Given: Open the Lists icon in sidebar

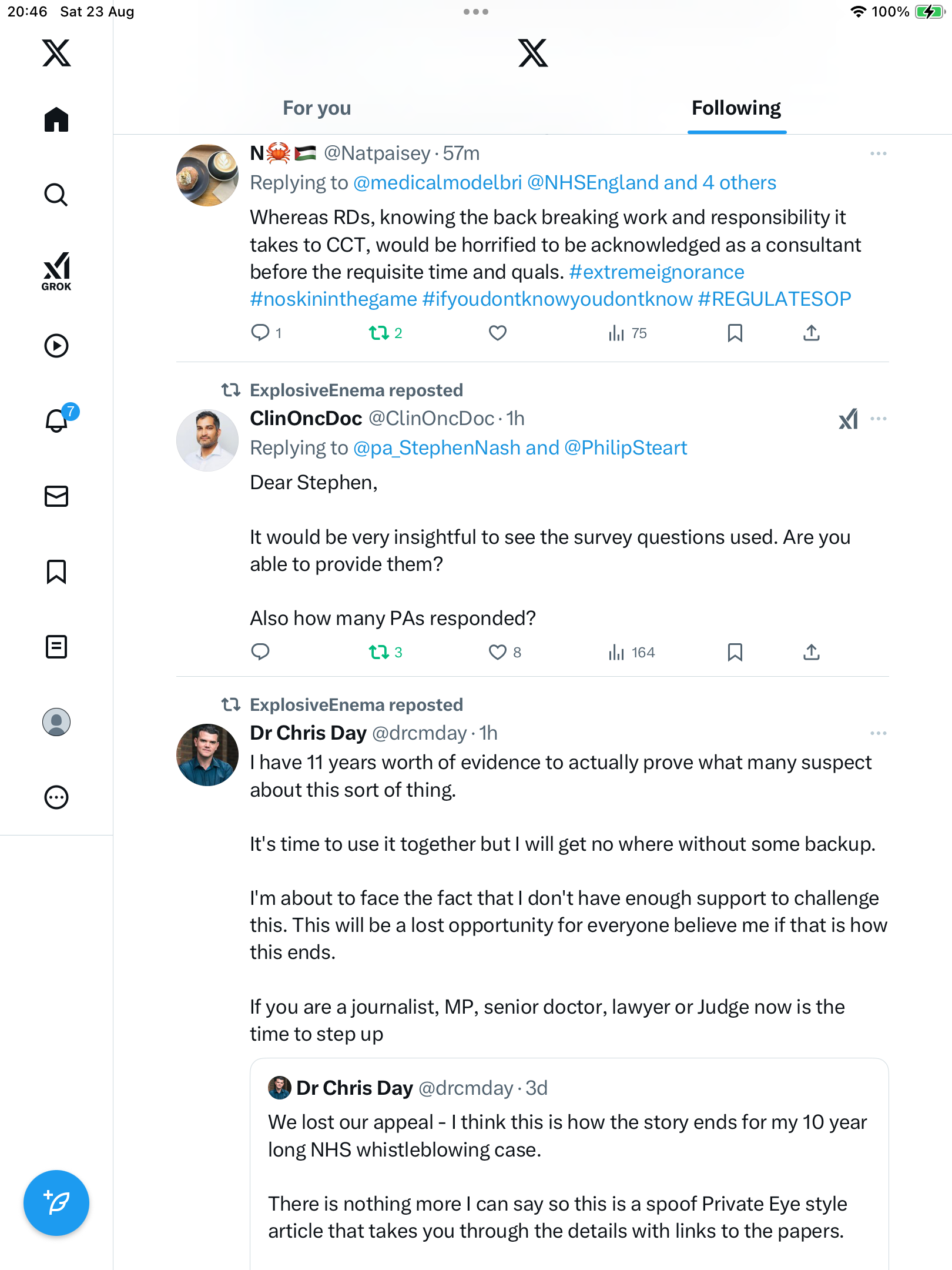Looking at the screenshot, I should coord(56,647).
